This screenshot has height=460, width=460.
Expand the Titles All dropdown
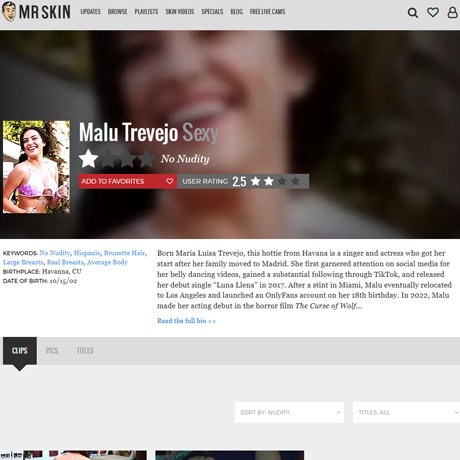point(406,412)
